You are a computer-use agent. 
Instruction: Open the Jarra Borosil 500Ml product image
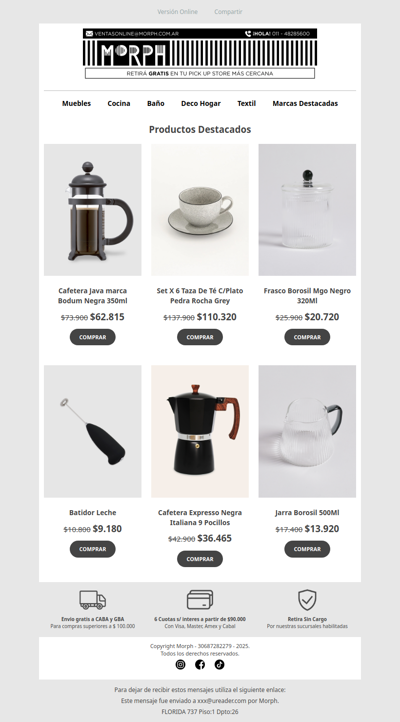point(307,431)
